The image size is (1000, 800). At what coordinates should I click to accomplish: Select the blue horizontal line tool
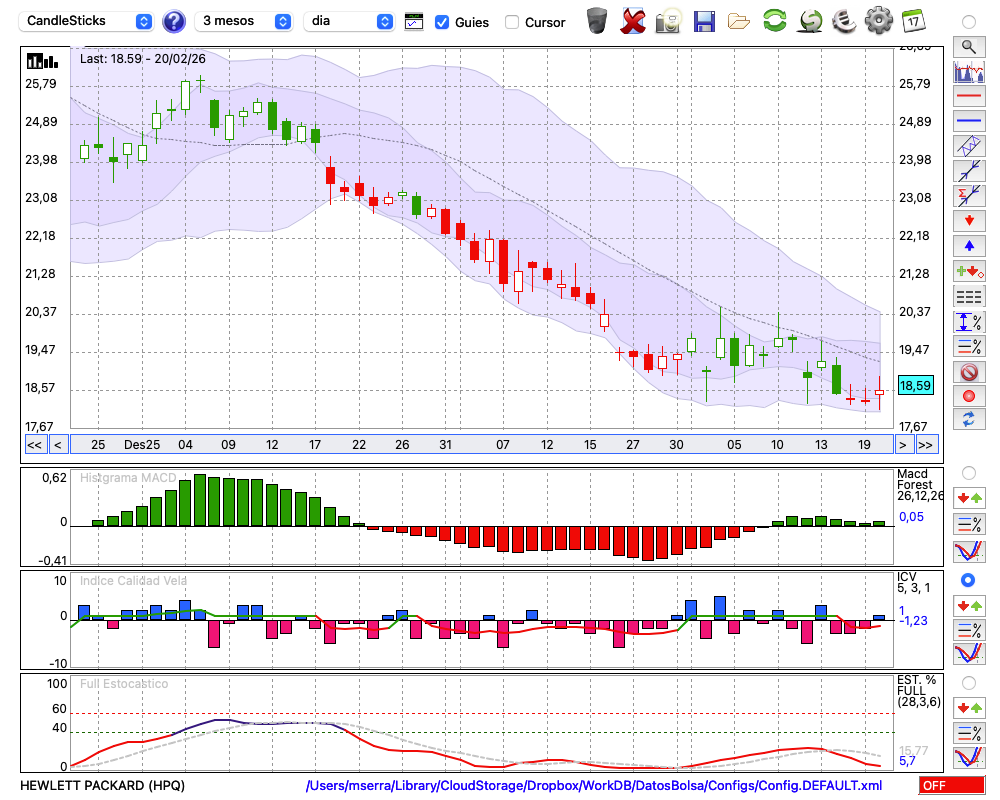click(968, 121)
